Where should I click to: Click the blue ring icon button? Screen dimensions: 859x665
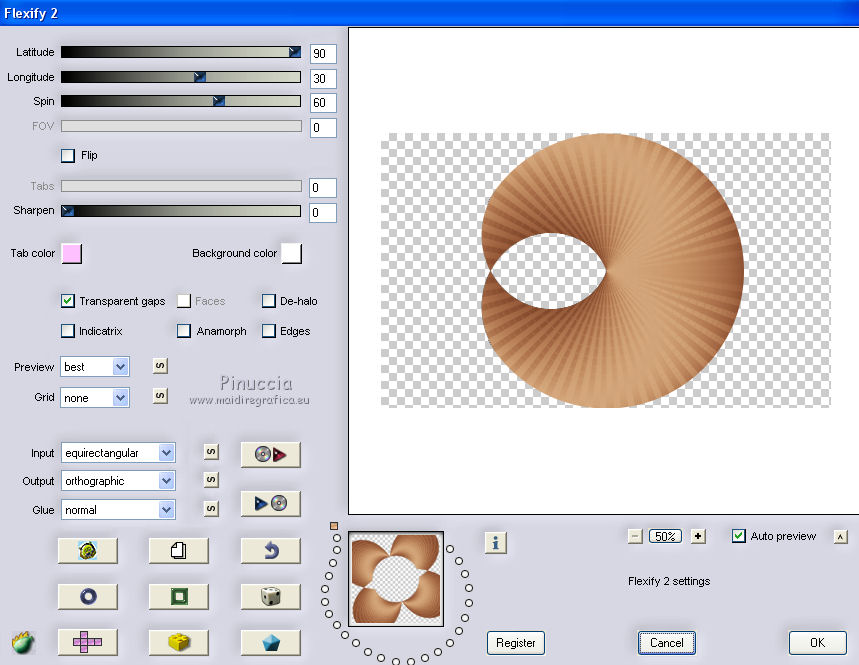(88, 596)
